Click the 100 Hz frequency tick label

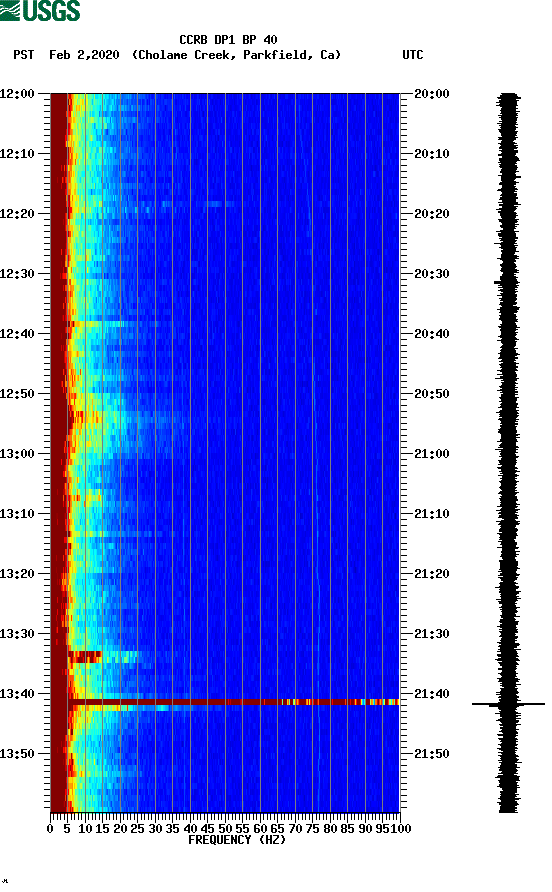(x=401, y=829)
